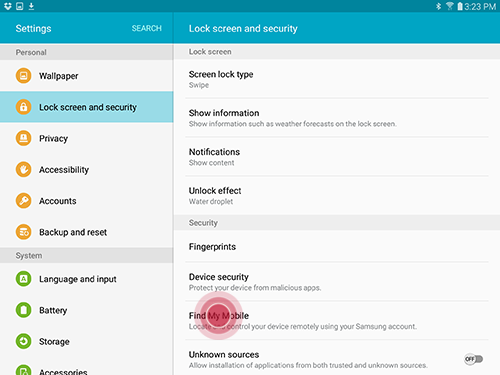Open Notifications show content setting
The height and width of the screenshot is (375, 500).
click(337, 157)
